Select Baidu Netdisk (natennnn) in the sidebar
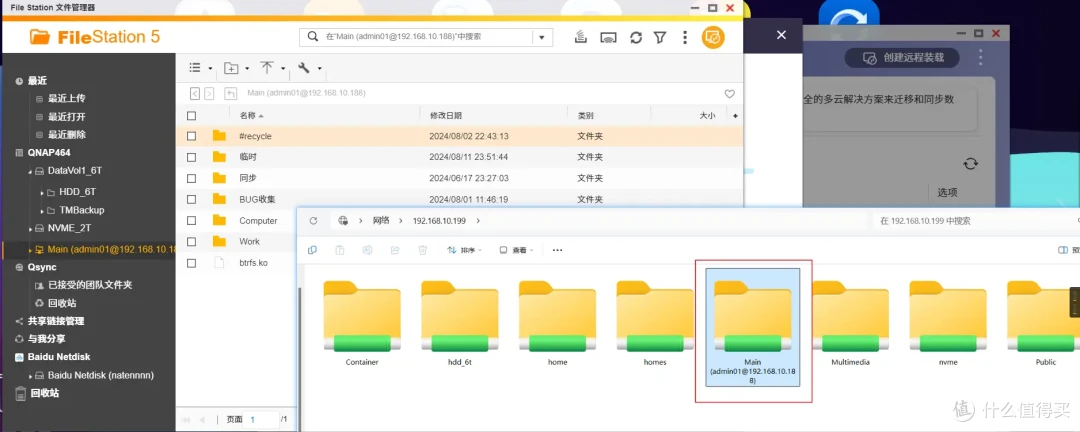The height and width of the screenshot is (432, 1080). point(101,376)
